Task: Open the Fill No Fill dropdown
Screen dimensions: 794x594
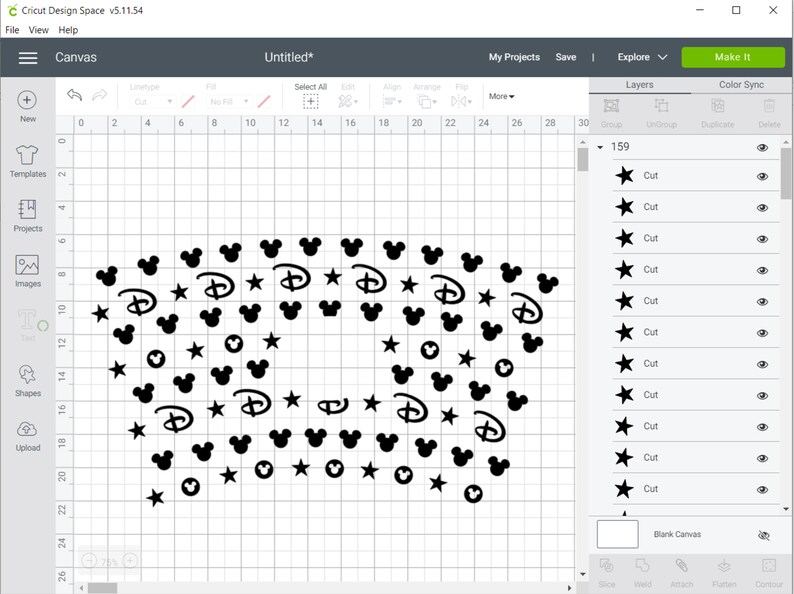Action: [x=229, y=101]
